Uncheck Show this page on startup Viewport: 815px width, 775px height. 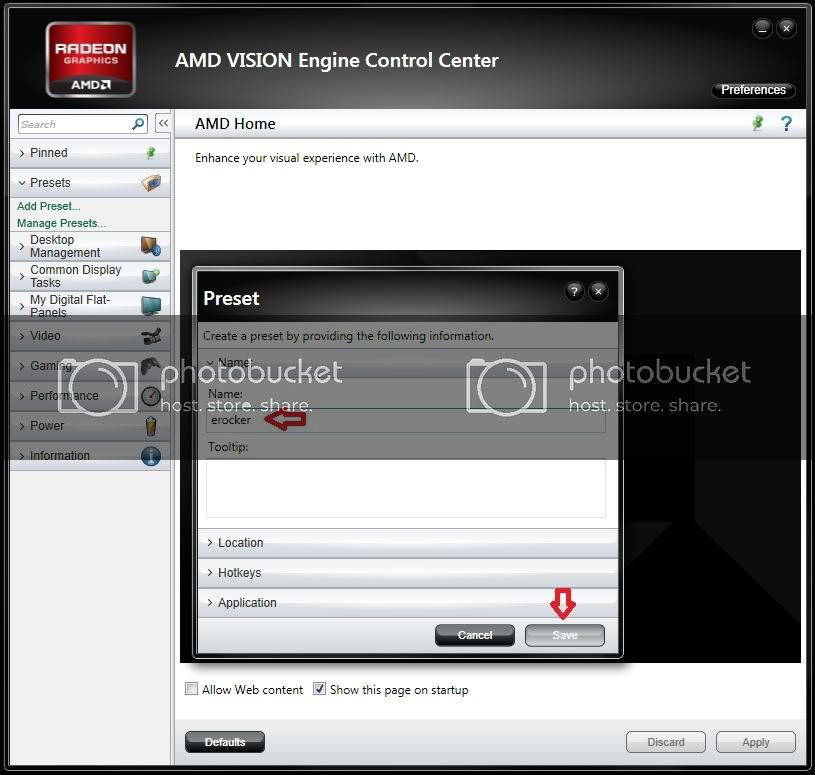tap(319, 689)
